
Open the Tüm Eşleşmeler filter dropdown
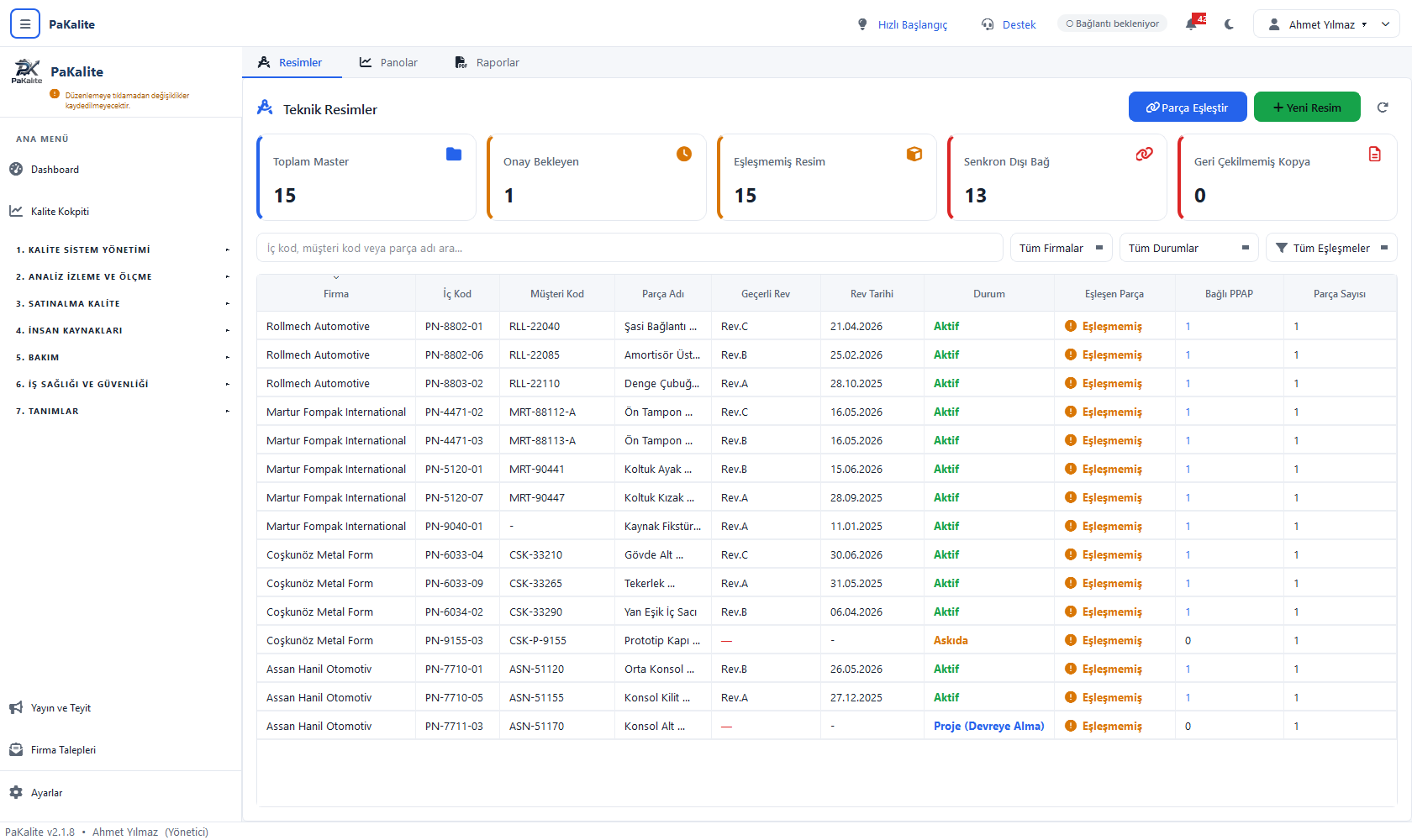point(1331,248)
